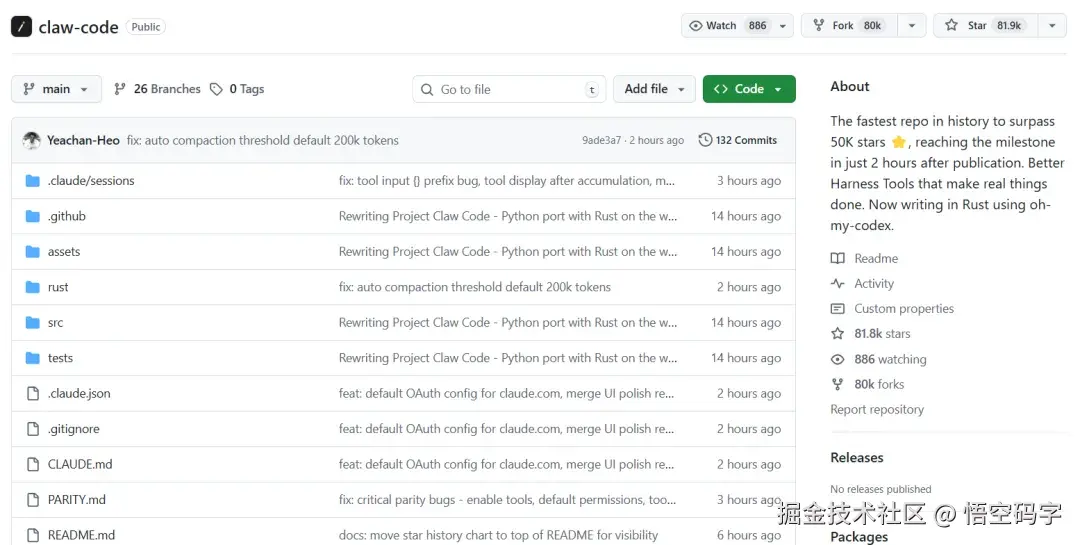Click the Fork button
Screen dimensions: 1080x545
[x=850, y=26]
